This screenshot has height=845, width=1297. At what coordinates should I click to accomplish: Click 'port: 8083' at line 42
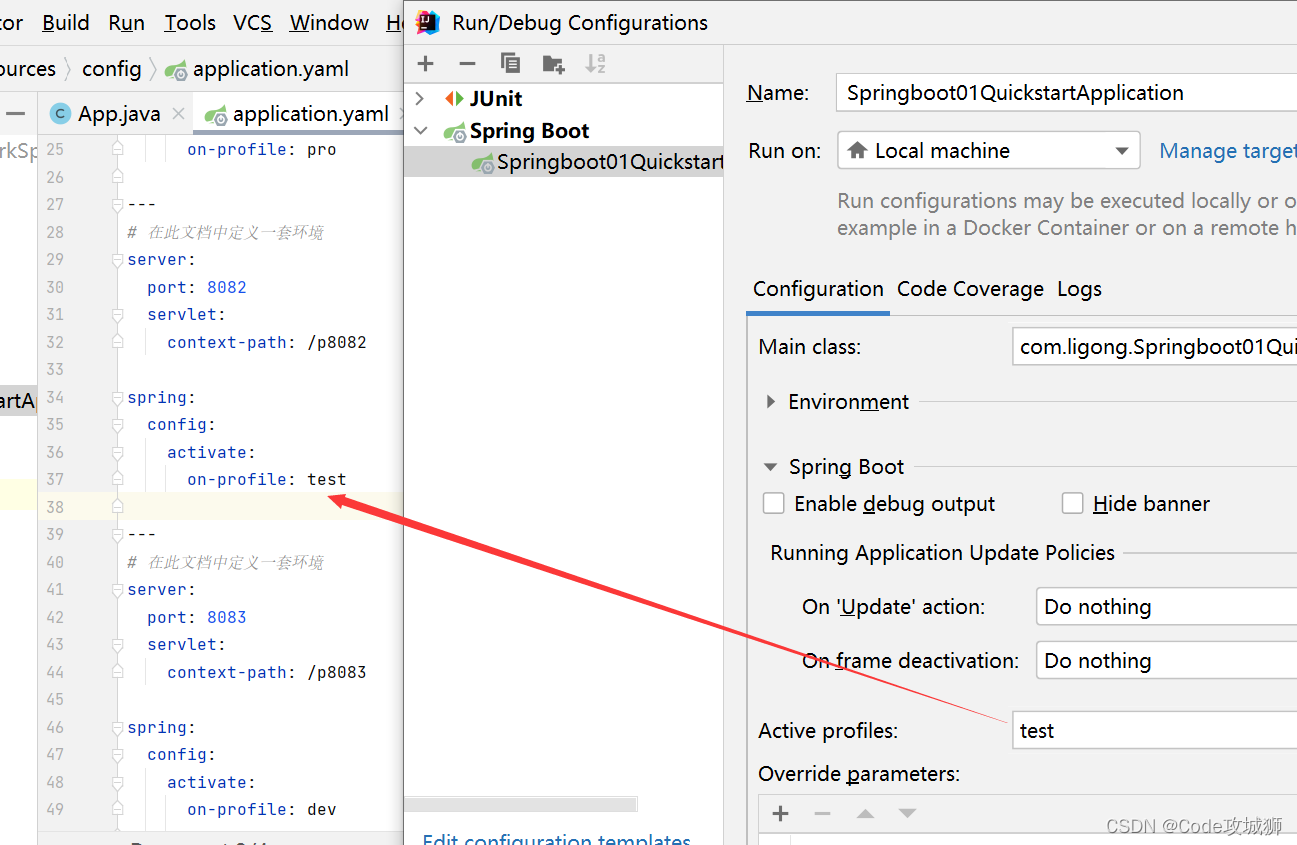click(x=197, y=617)
